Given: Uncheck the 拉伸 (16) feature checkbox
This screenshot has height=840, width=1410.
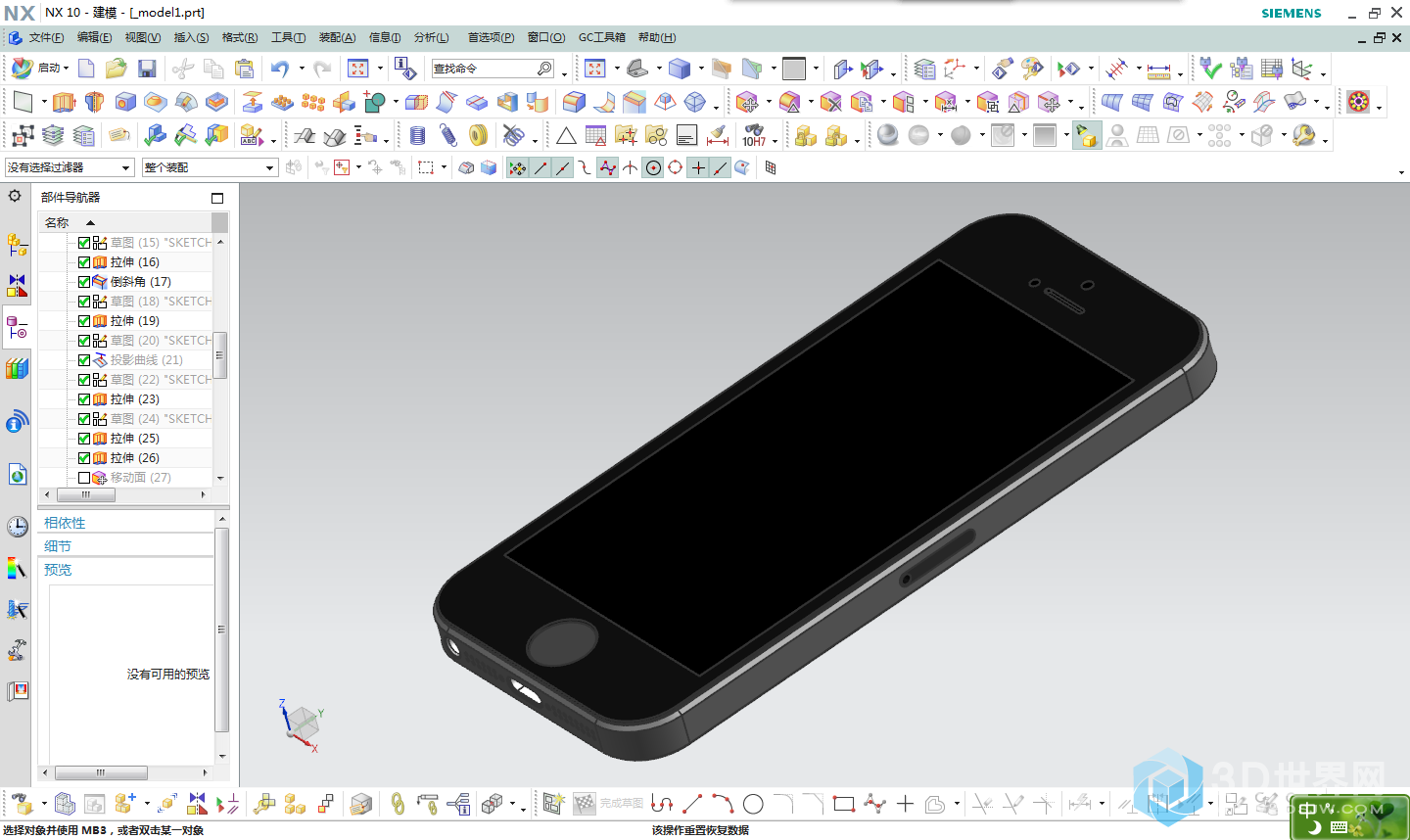Looking at the screenshot, I should pyautogui.click(x=84, y=262).
